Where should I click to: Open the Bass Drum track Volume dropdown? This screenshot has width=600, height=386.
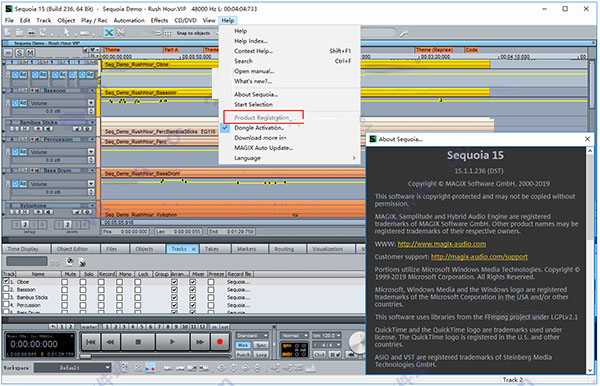[x=91, y=184]
